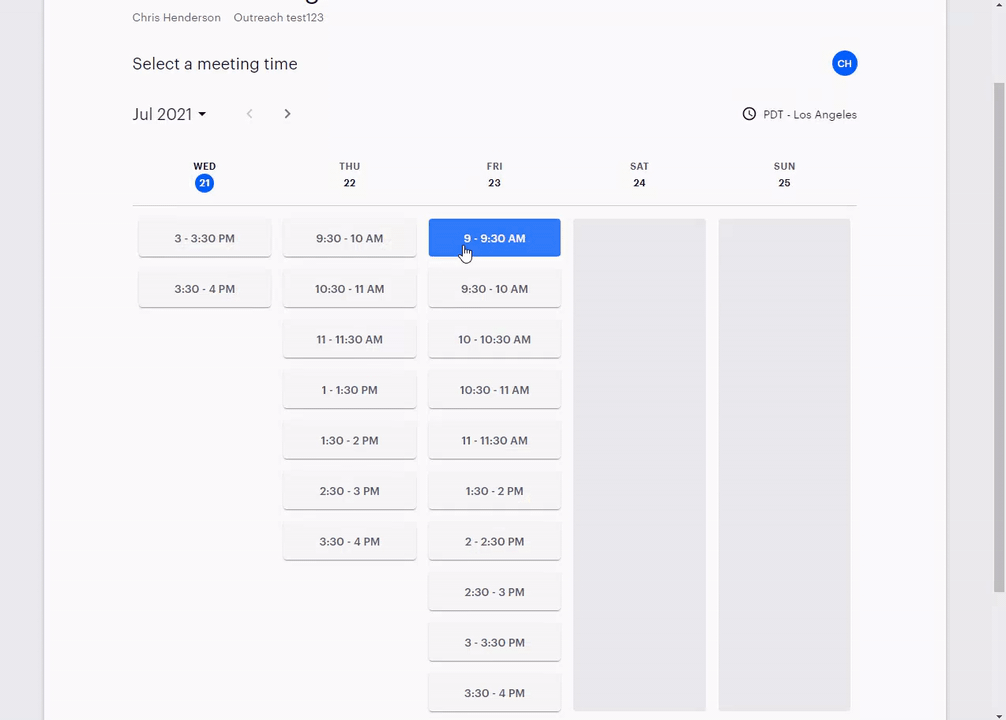This screenshot has height=720, width=1006.
Task: Go to the previous week arrow
Action: [x=250, y=114]
